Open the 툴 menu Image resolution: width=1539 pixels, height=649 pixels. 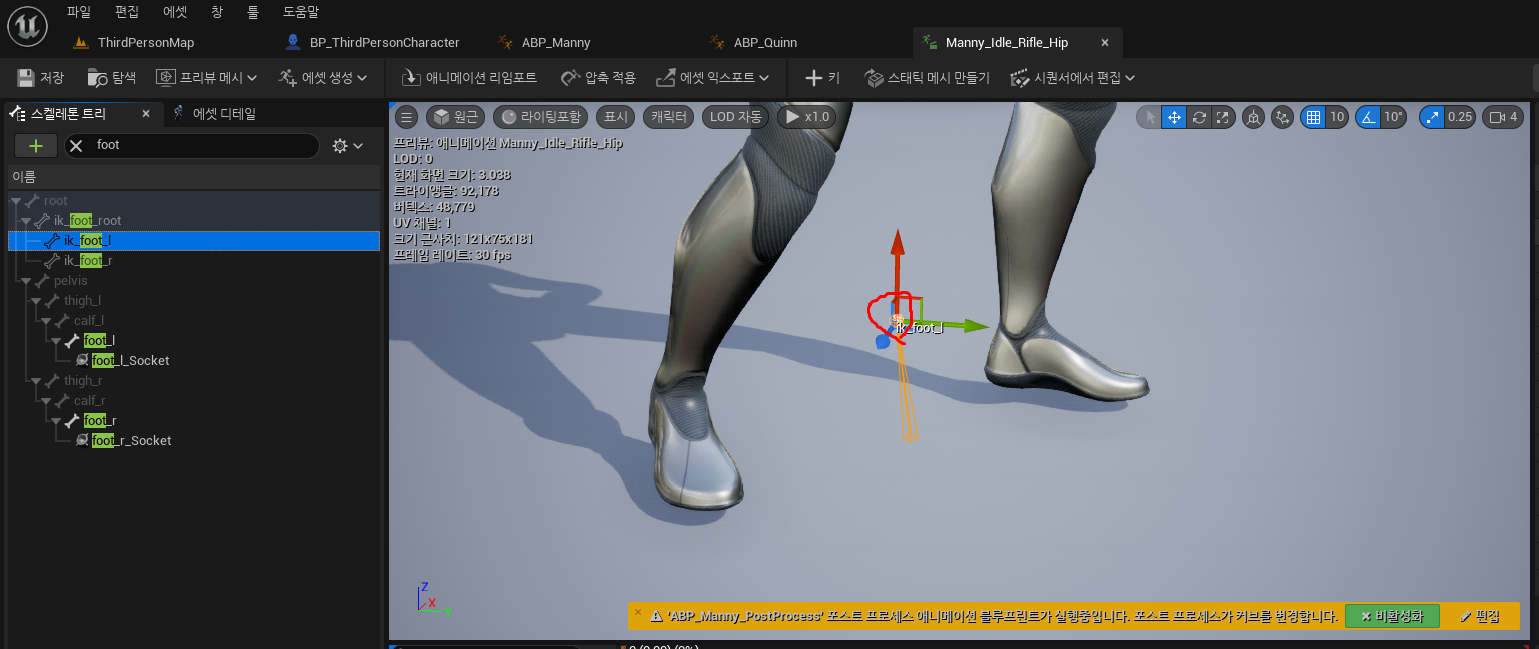pyautogui.click(x=253, y=12)
